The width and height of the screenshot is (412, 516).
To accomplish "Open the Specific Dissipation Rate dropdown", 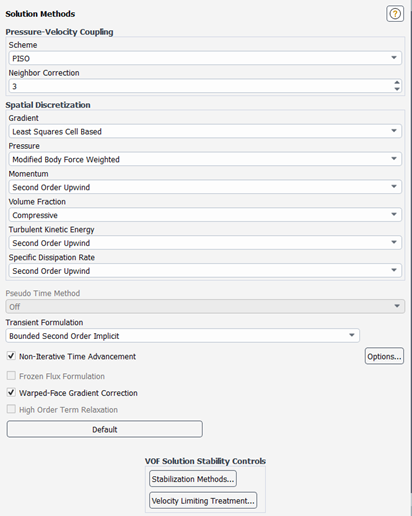I will [205, 271].
